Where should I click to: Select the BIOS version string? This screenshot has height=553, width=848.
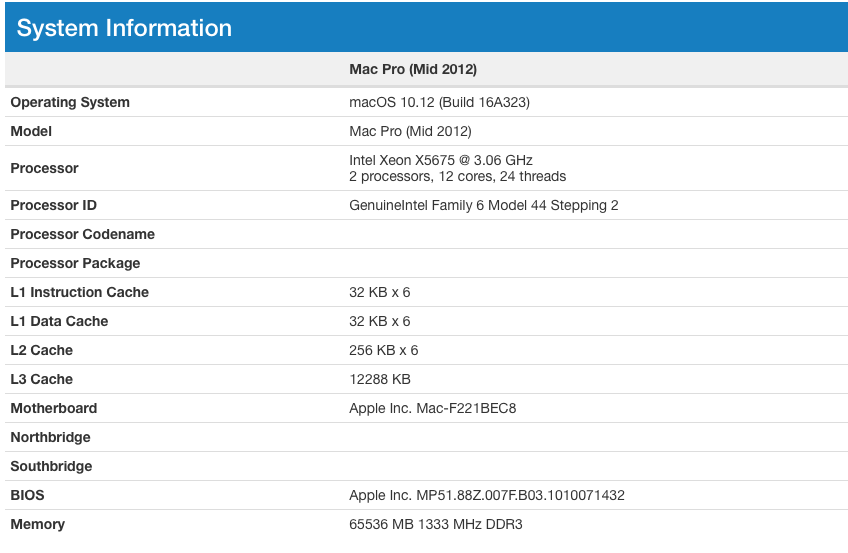tap(487, 495)
